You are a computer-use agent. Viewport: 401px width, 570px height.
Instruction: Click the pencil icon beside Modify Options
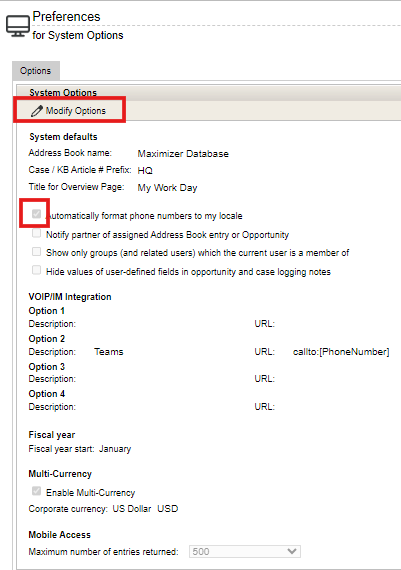click(x=36, y=111)
